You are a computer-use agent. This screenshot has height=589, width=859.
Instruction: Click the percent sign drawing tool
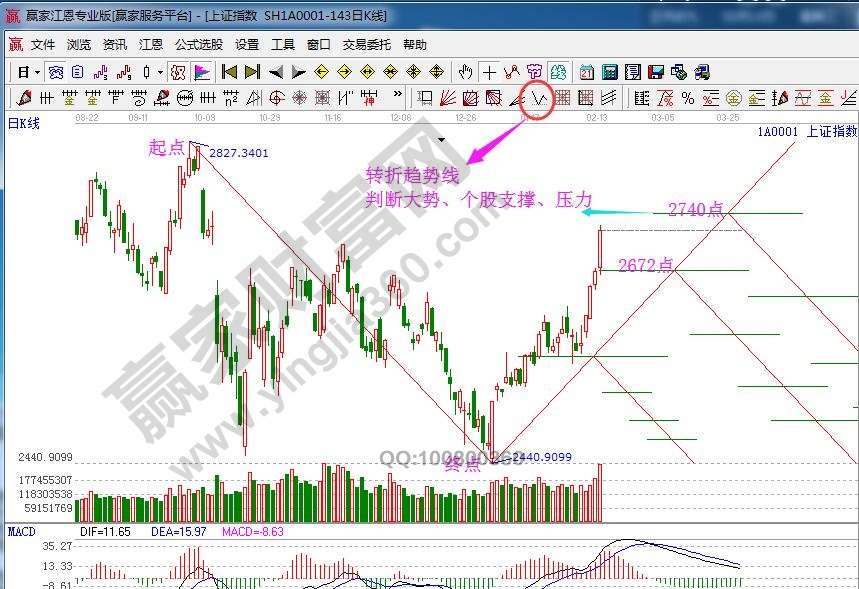click(688, 98)
